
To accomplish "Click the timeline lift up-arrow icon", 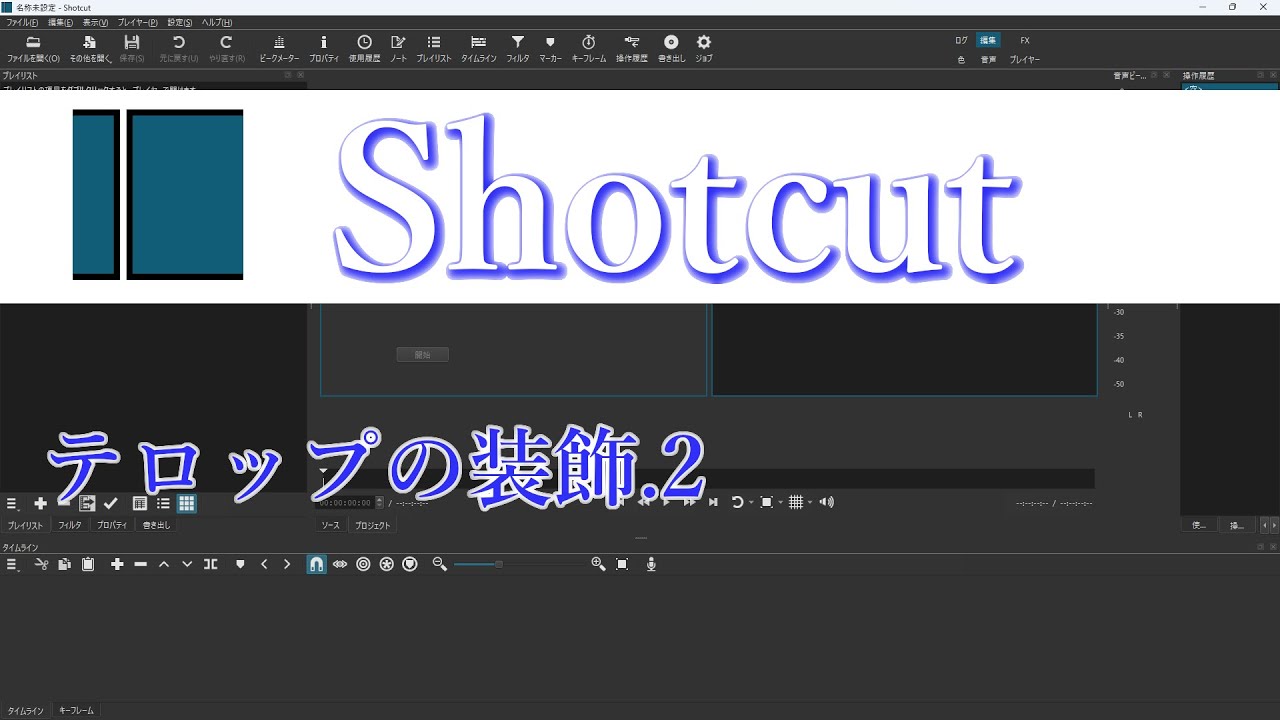I will click(x=163, y=564).
